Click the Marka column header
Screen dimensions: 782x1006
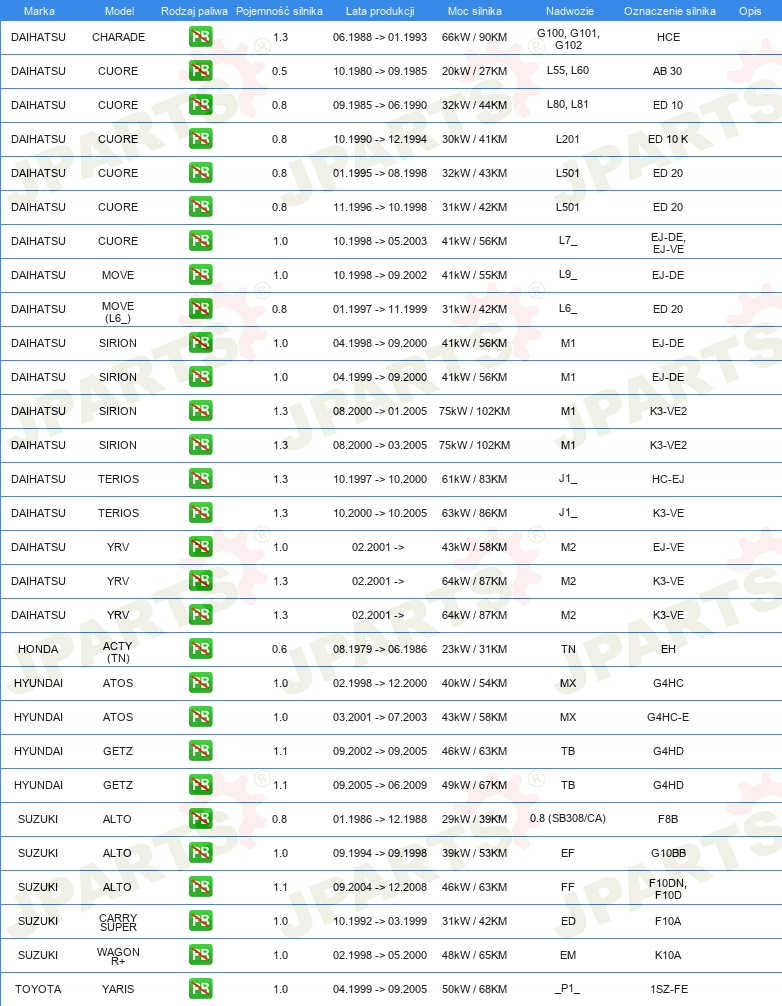[39, 11]
